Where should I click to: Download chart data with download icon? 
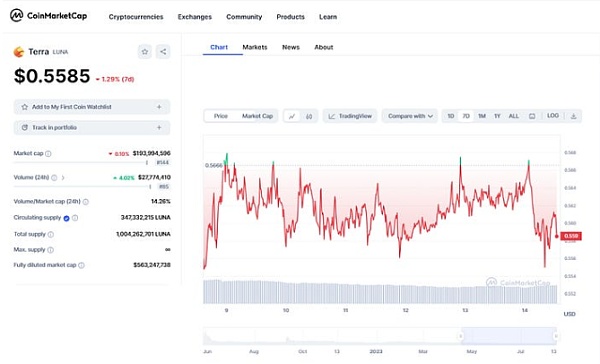[573, 116]
